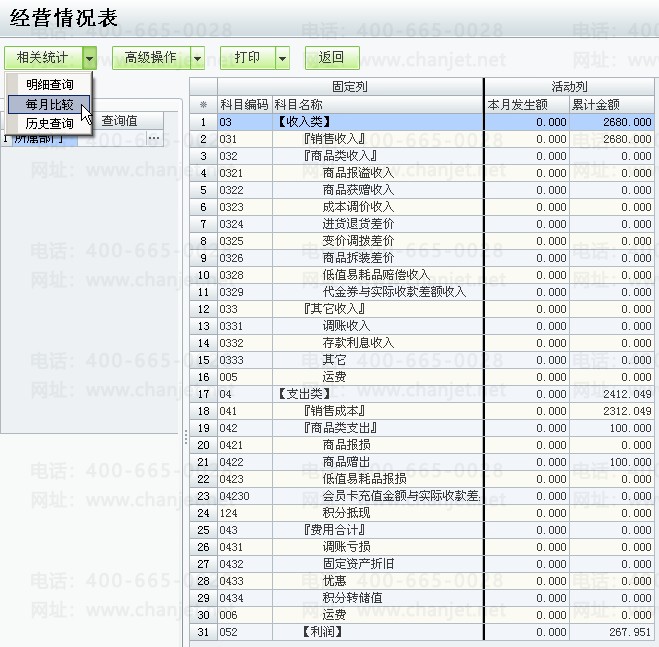The image size is (659, 647).
Task: Select the 【收入类】 row
Action: [x=377, y=122]
